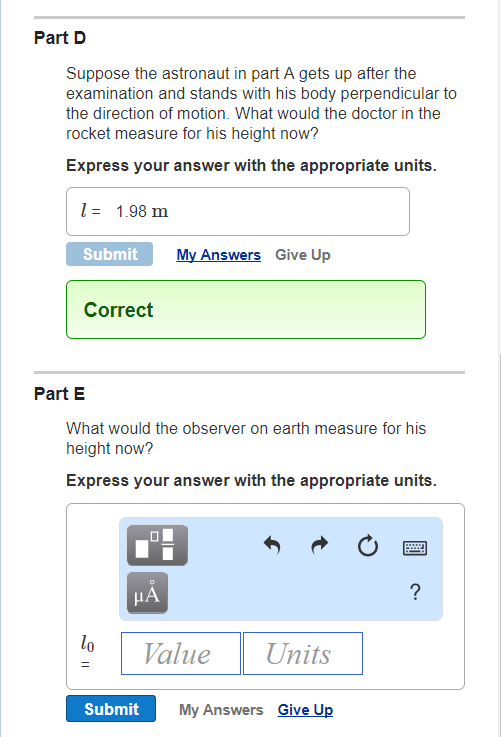Click Give Up text in Part D
Image resolution: width=501 pixels, height=737 pixels.
coord(303,255)
